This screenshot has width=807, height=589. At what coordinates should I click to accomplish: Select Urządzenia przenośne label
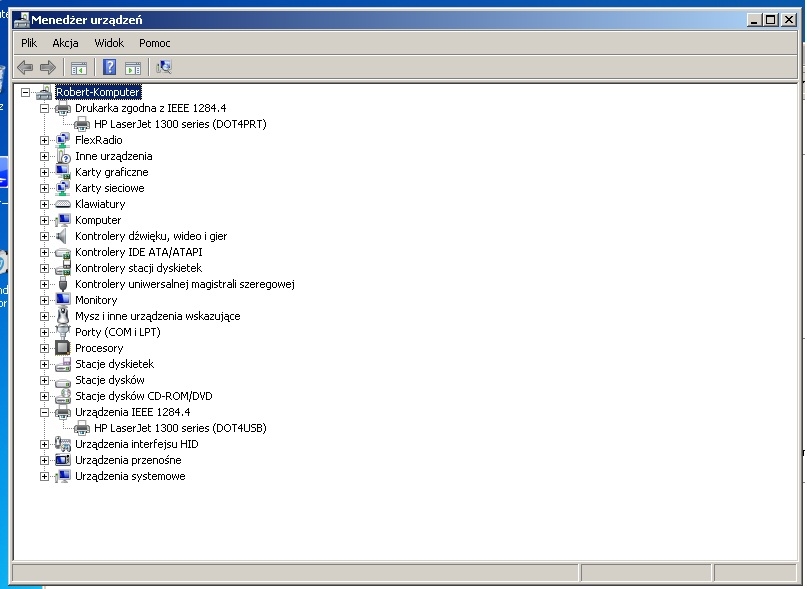[128, 460]
